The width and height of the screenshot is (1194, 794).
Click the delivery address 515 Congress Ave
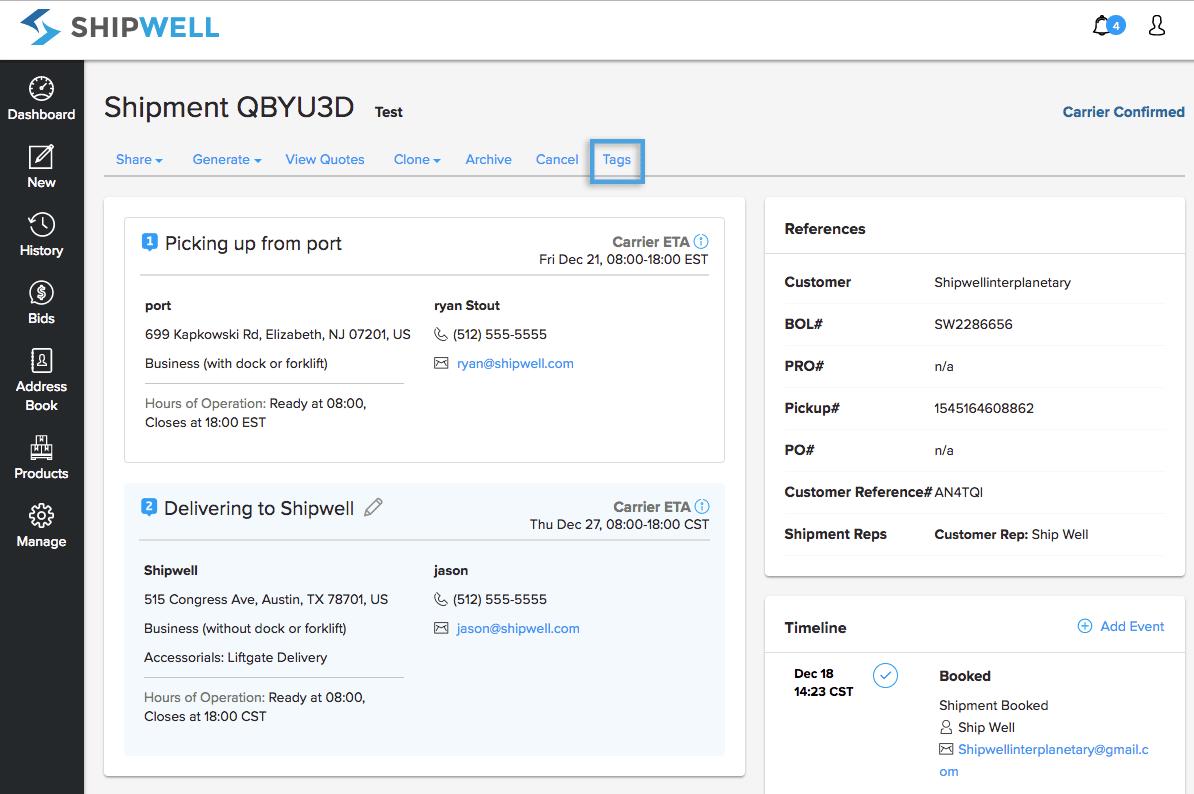pos(266,599)
